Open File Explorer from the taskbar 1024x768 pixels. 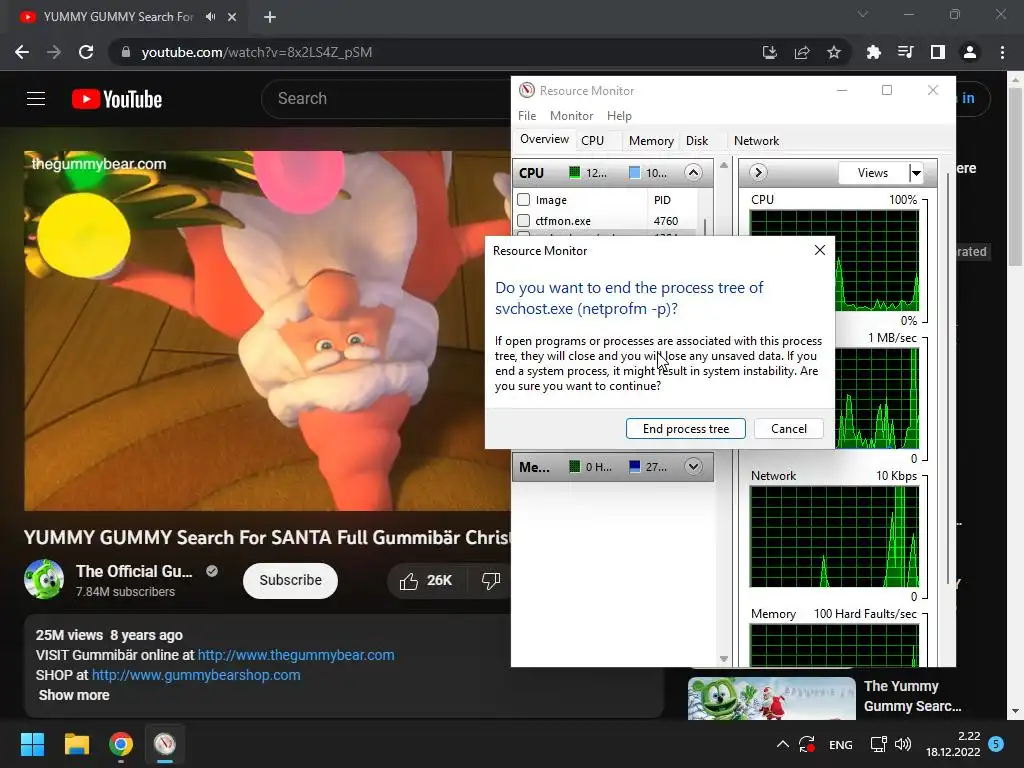76,744
